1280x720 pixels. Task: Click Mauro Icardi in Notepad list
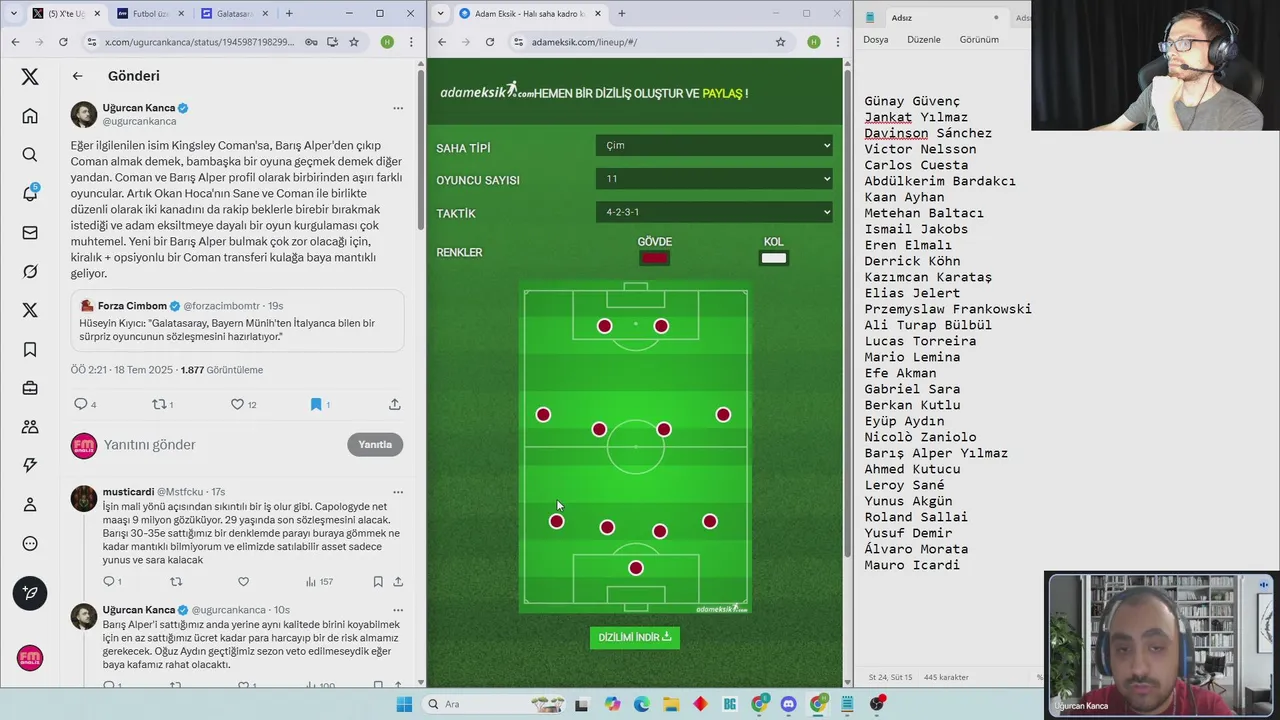[912, 565]
